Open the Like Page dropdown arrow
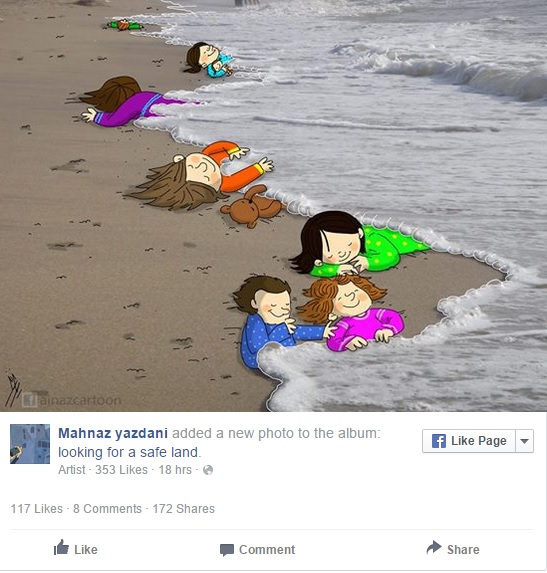The image size is (547, 573). tap(524, 441)
